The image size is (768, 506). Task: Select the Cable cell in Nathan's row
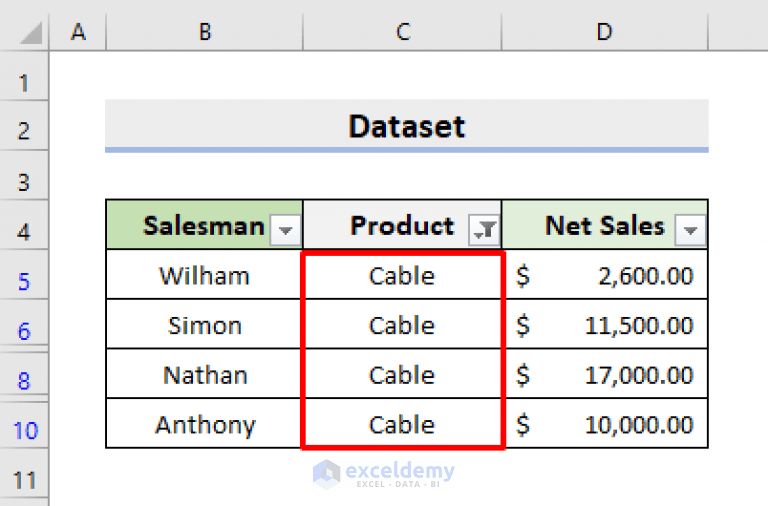[x=402, y=374]
